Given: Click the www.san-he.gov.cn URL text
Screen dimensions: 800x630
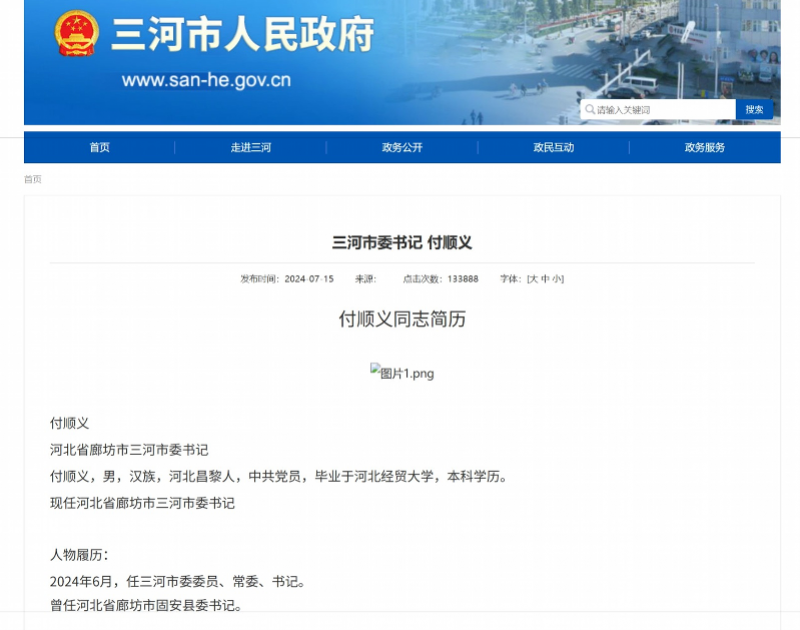Looking at the screenshot, I should (206, 80).
